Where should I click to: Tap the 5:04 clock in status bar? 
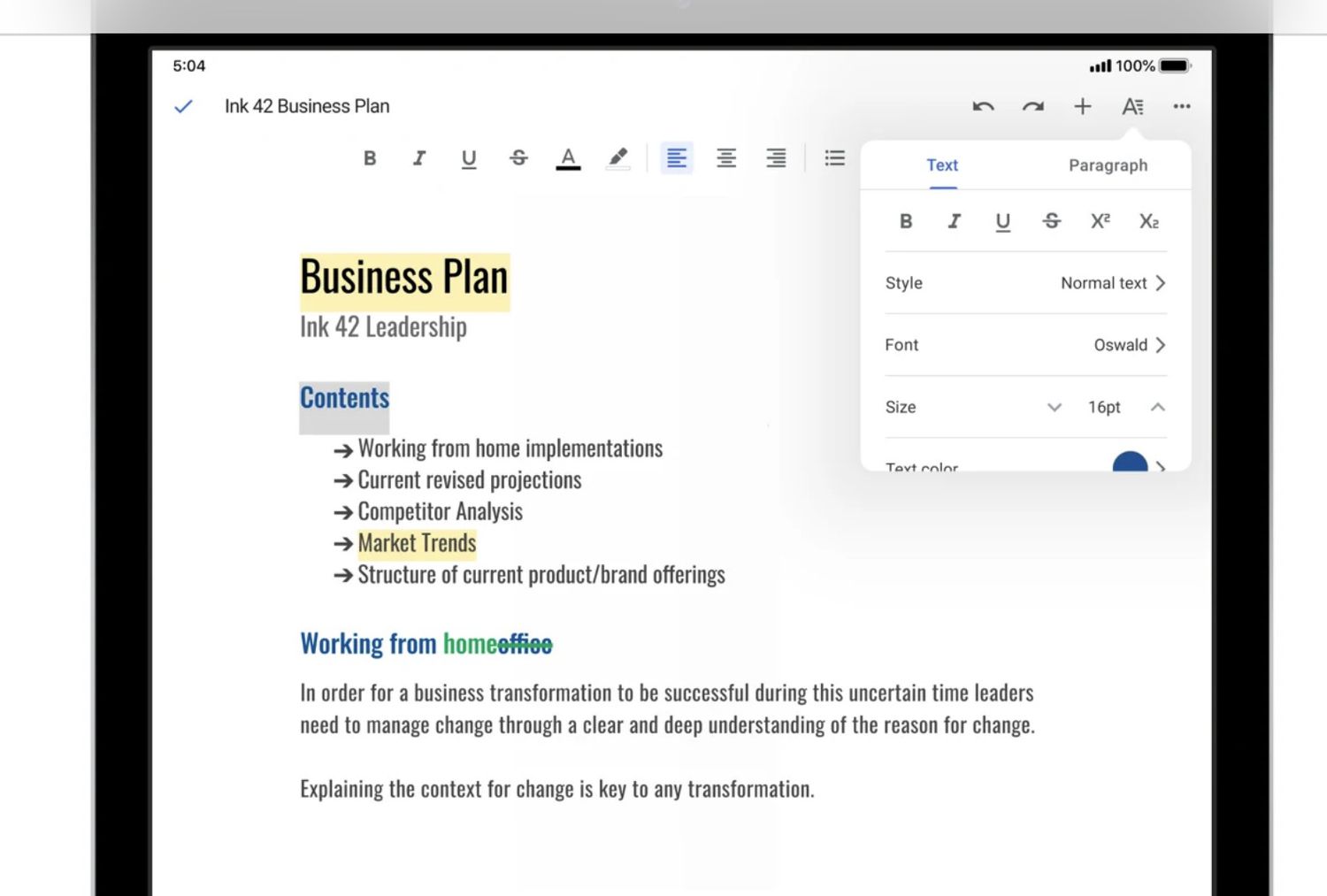coord(188,66)
